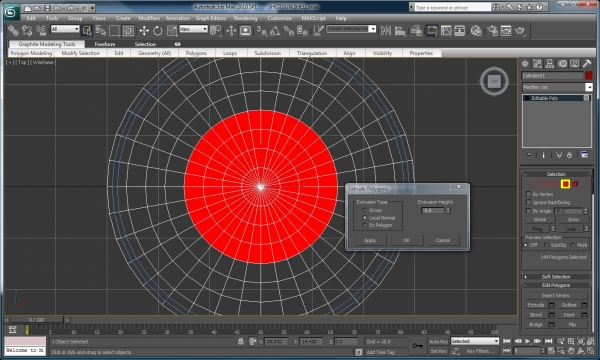Expand the Soft Selection rollout
The image size is (600, 360).
click(x=556, y=277)
